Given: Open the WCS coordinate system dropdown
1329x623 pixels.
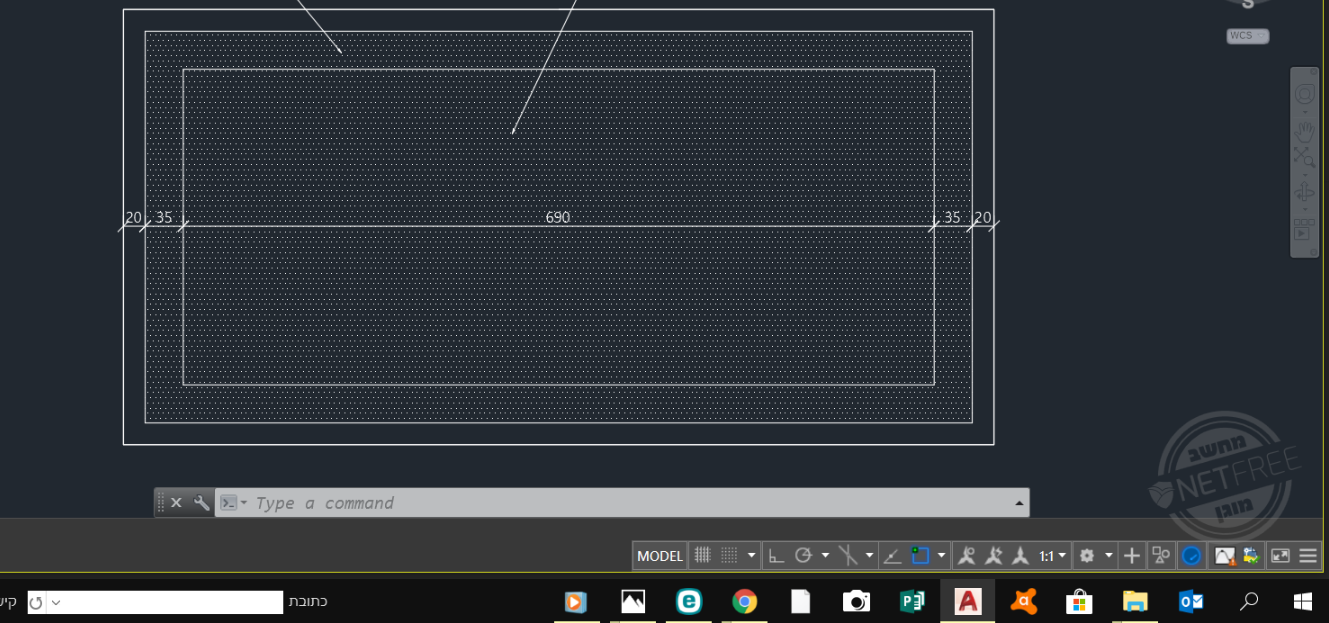Looking at the screenshot, I should pos(1248,36).
